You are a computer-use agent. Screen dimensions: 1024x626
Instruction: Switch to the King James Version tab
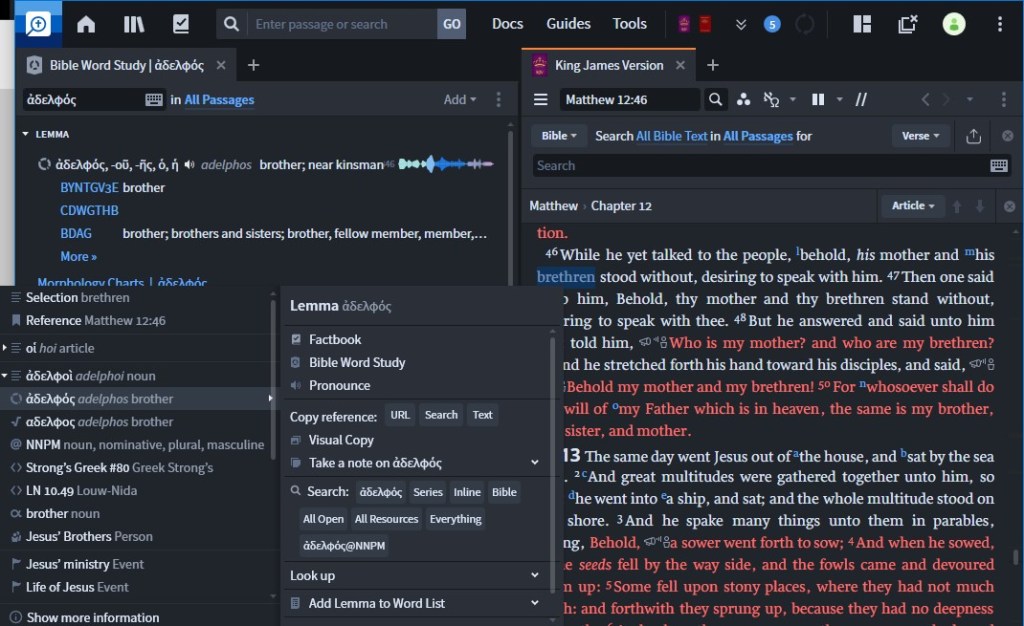[608, 65]
